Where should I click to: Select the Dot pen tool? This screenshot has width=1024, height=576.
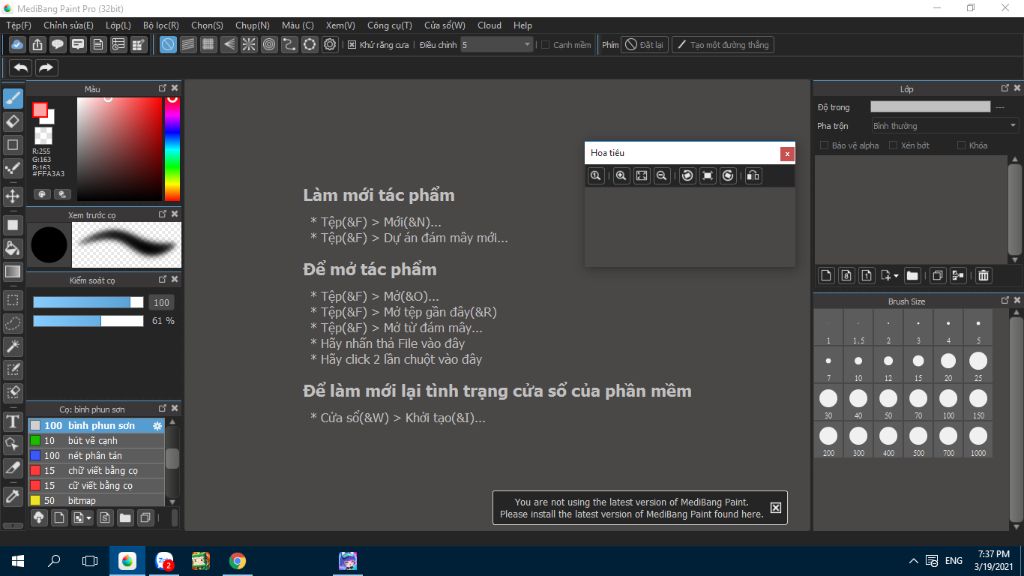[x=12, y=168]
